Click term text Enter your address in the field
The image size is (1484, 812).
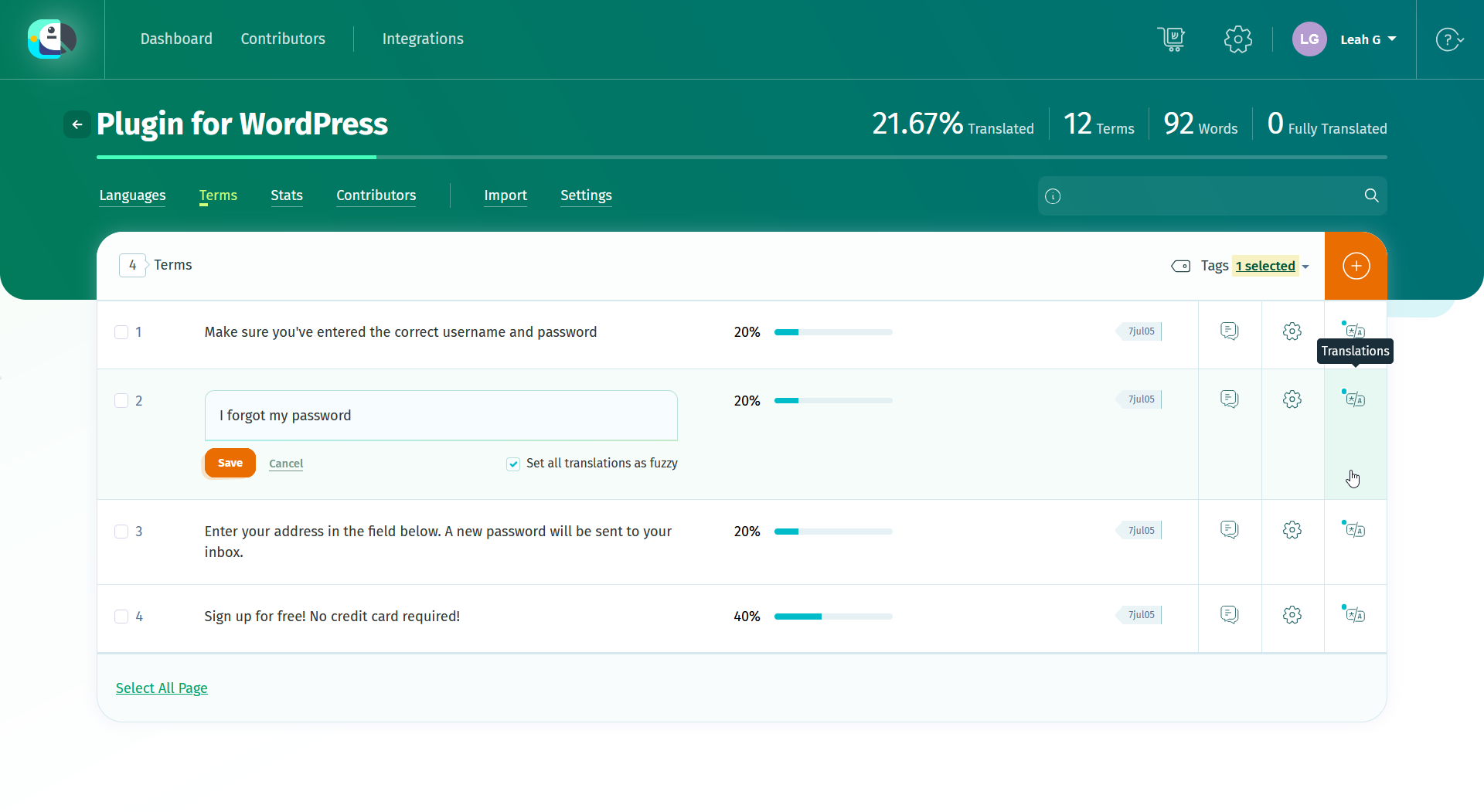[x=438, y=542]
